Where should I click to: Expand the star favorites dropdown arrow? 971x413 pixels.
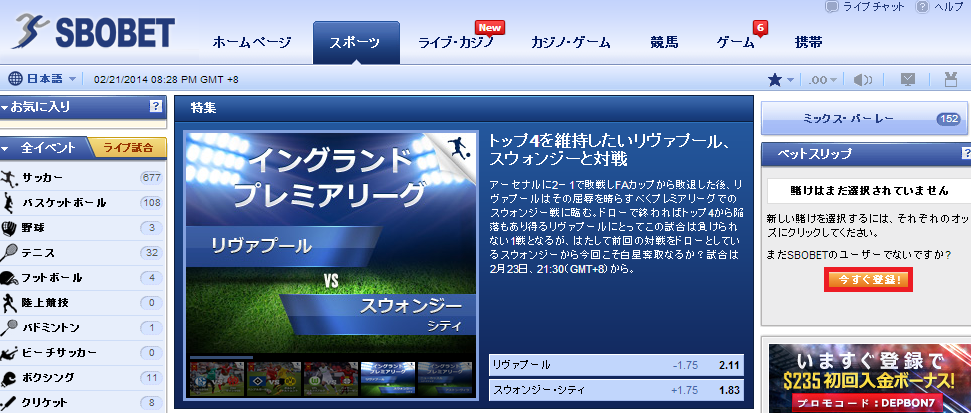tap(790, 80)
